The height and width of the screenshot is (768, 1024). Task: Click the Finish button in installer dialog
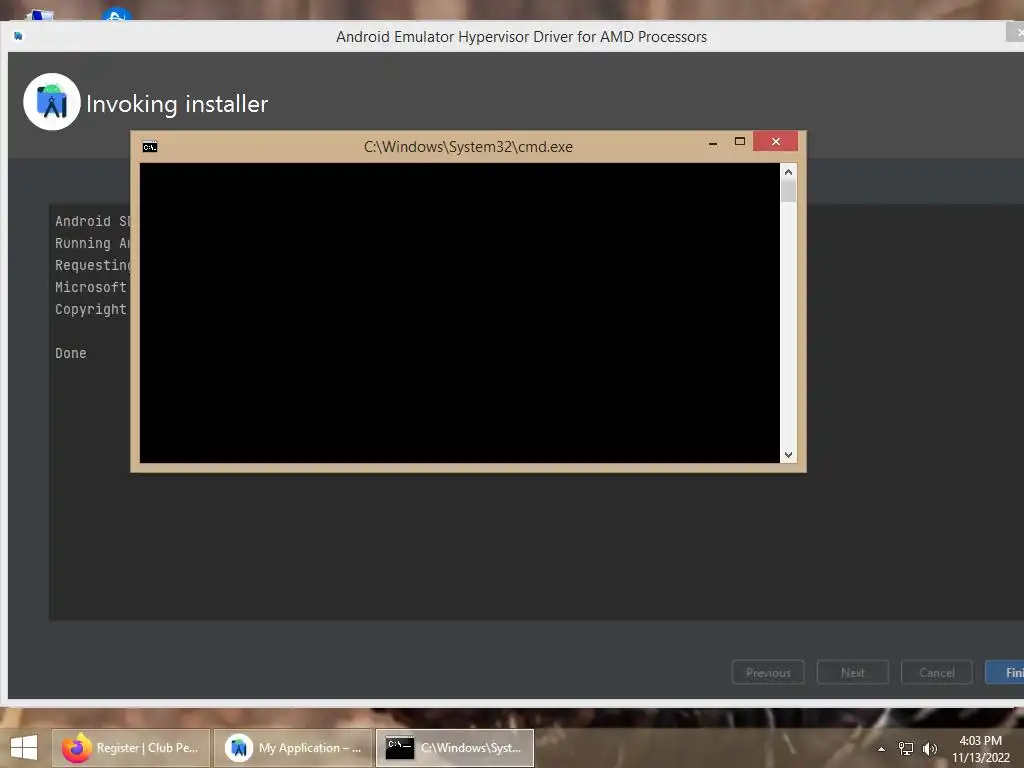click(1006, 672)
